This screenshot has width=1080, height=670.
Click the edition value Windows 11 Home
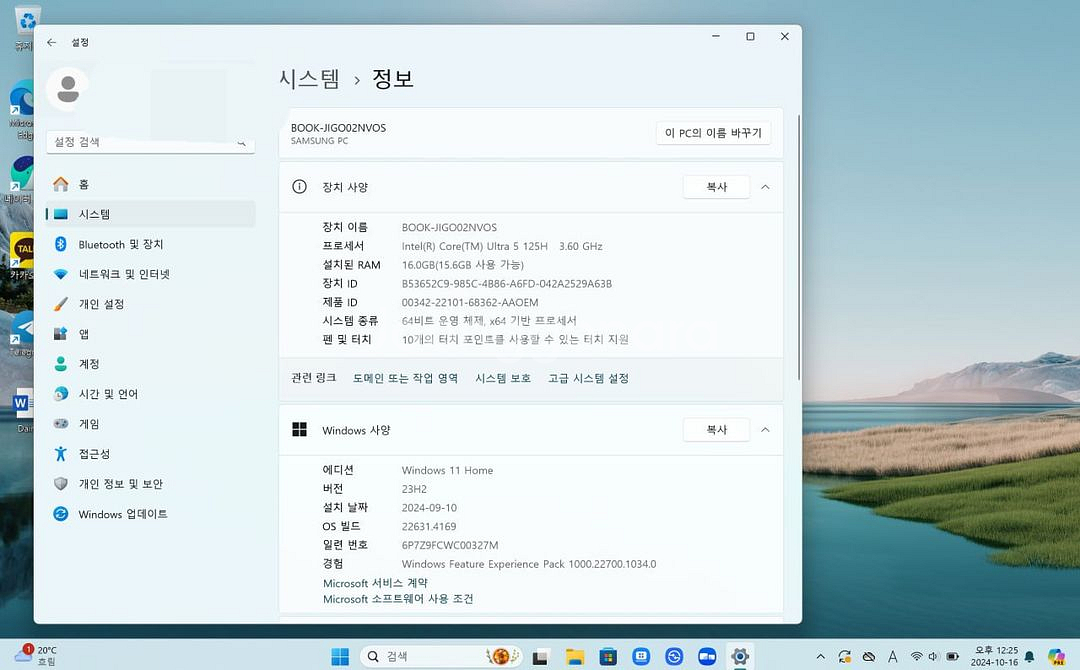click(447, 470)
